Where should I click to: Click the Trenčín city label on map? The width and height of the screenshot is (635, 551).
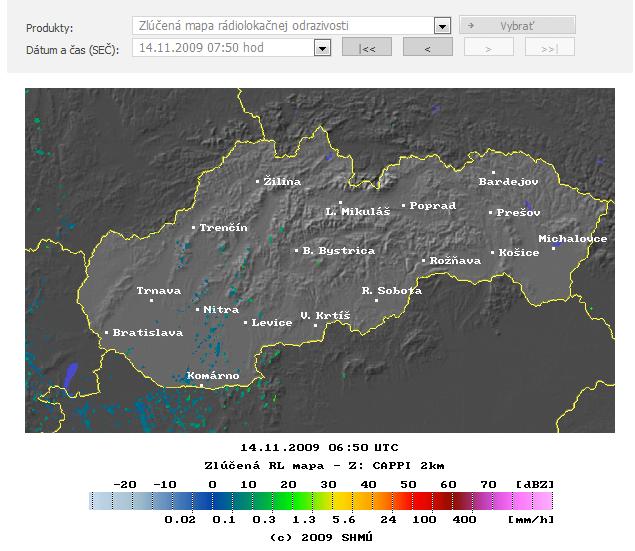point(223,228)
